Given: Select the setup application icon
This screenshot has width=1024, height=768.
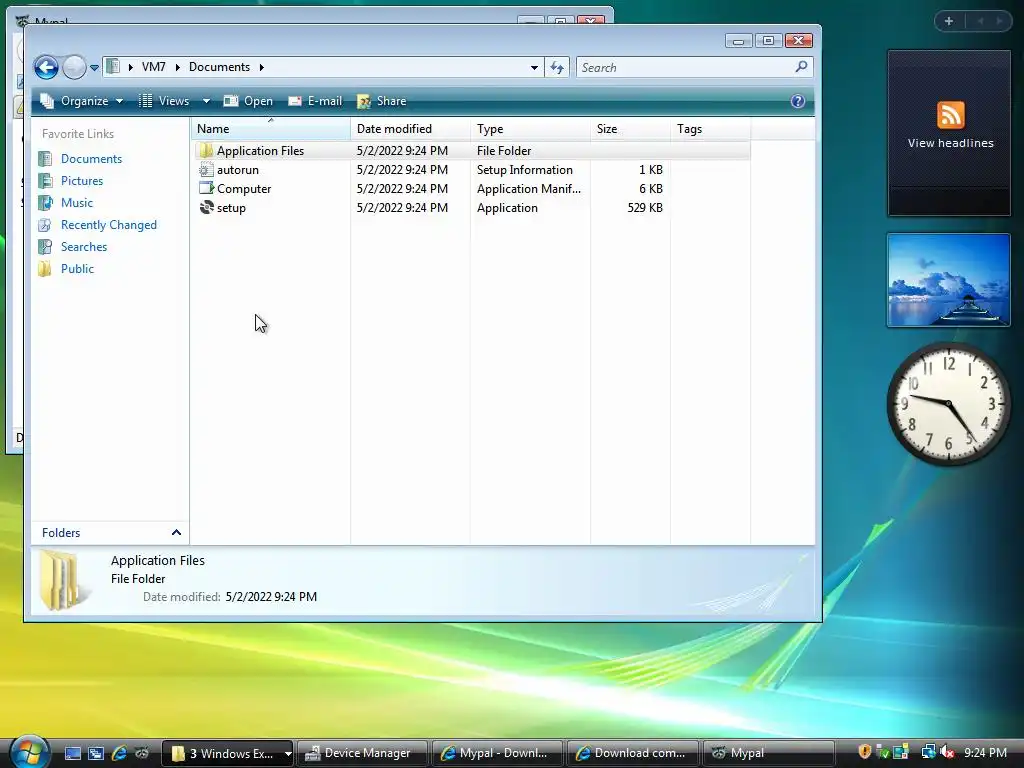Looking at the screenshot, I should pyautogui.click(x=206, y=208).
